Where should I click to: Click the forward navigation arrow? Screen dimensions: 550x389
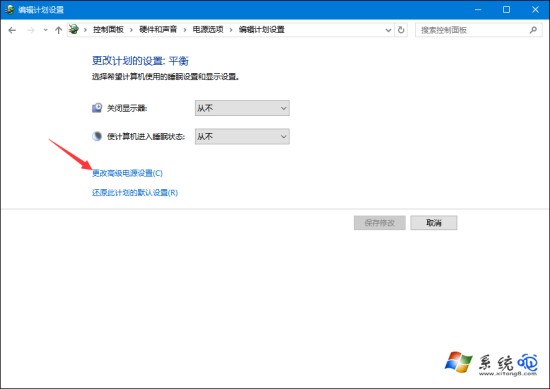pyautogui.click(x=31, y=30)
